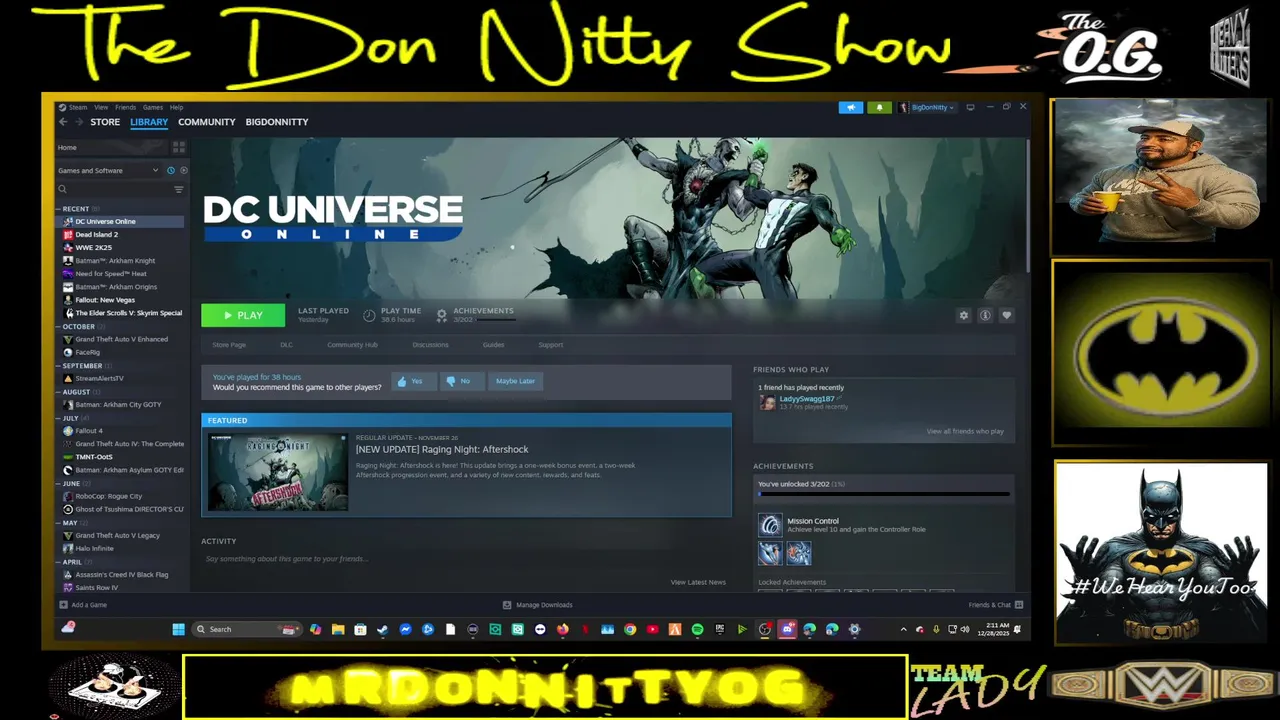Switch to Big Picture mode monitor icon
This screenshot has height=720, width=1280.
[970, 107]
